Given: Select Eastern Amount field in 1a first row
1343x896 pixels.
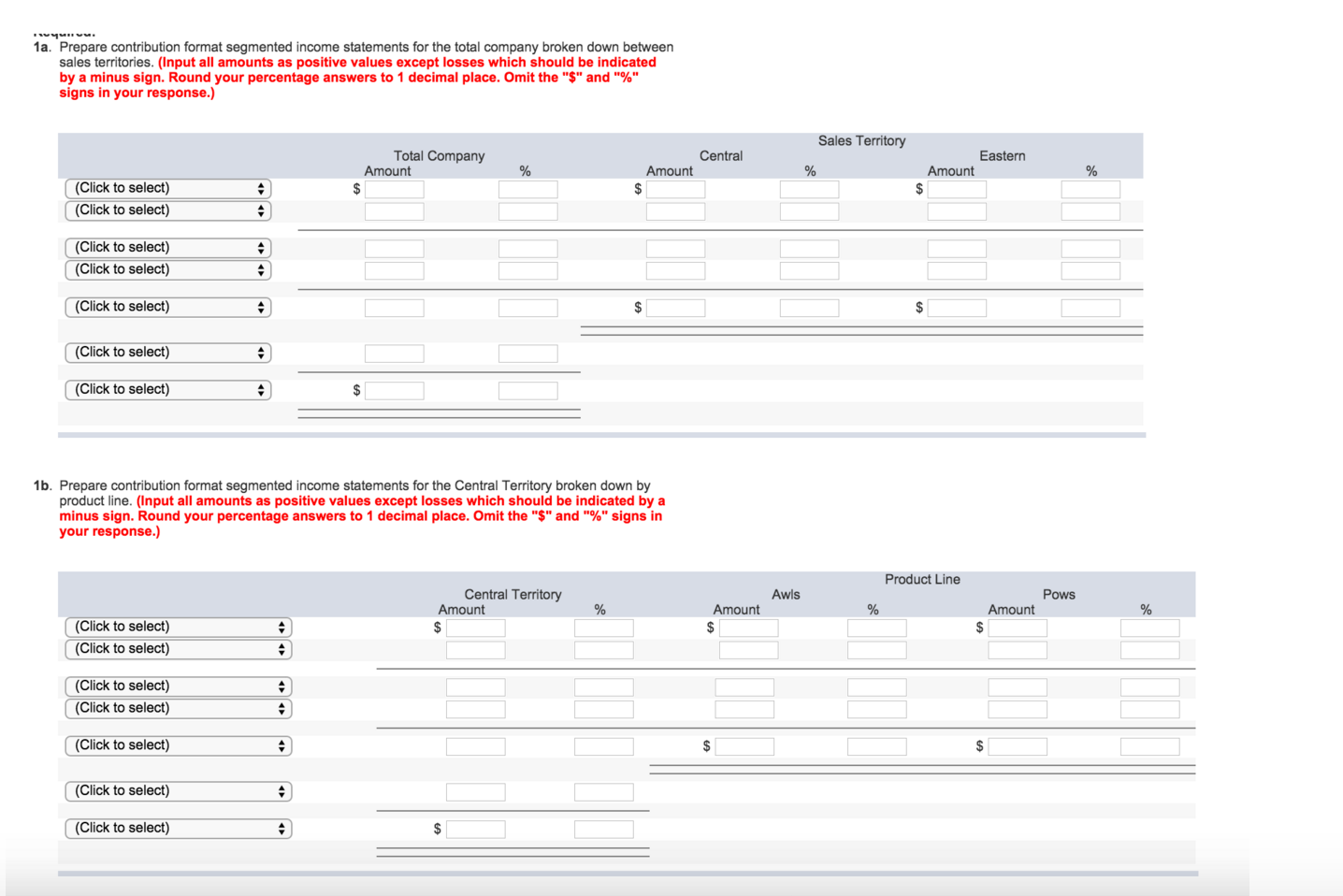Looking at the screenshot, I should [x=957, y=189].
